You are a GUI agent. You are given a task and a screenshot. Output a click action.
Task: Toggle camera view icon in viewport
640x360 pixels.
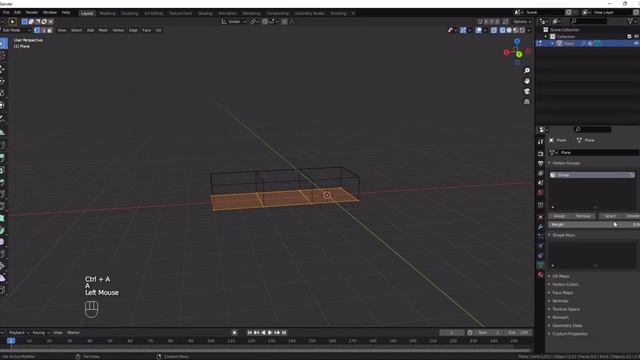[x=527, y=91]
